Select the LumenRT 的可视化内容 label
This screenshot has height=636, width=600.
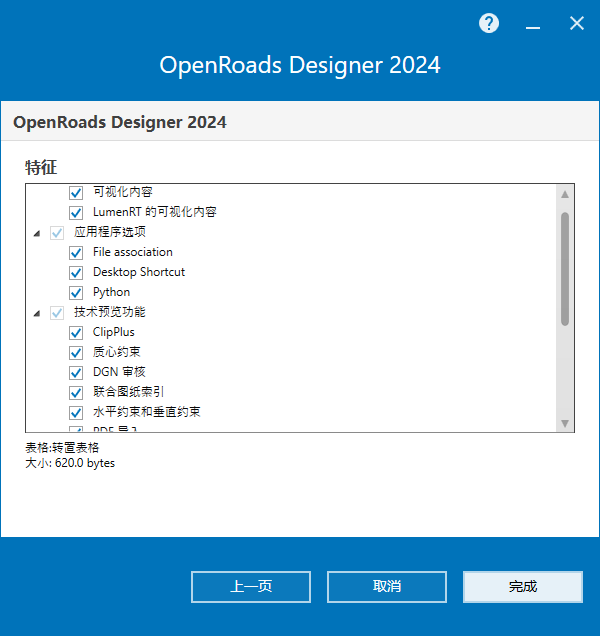click(155, 212)
